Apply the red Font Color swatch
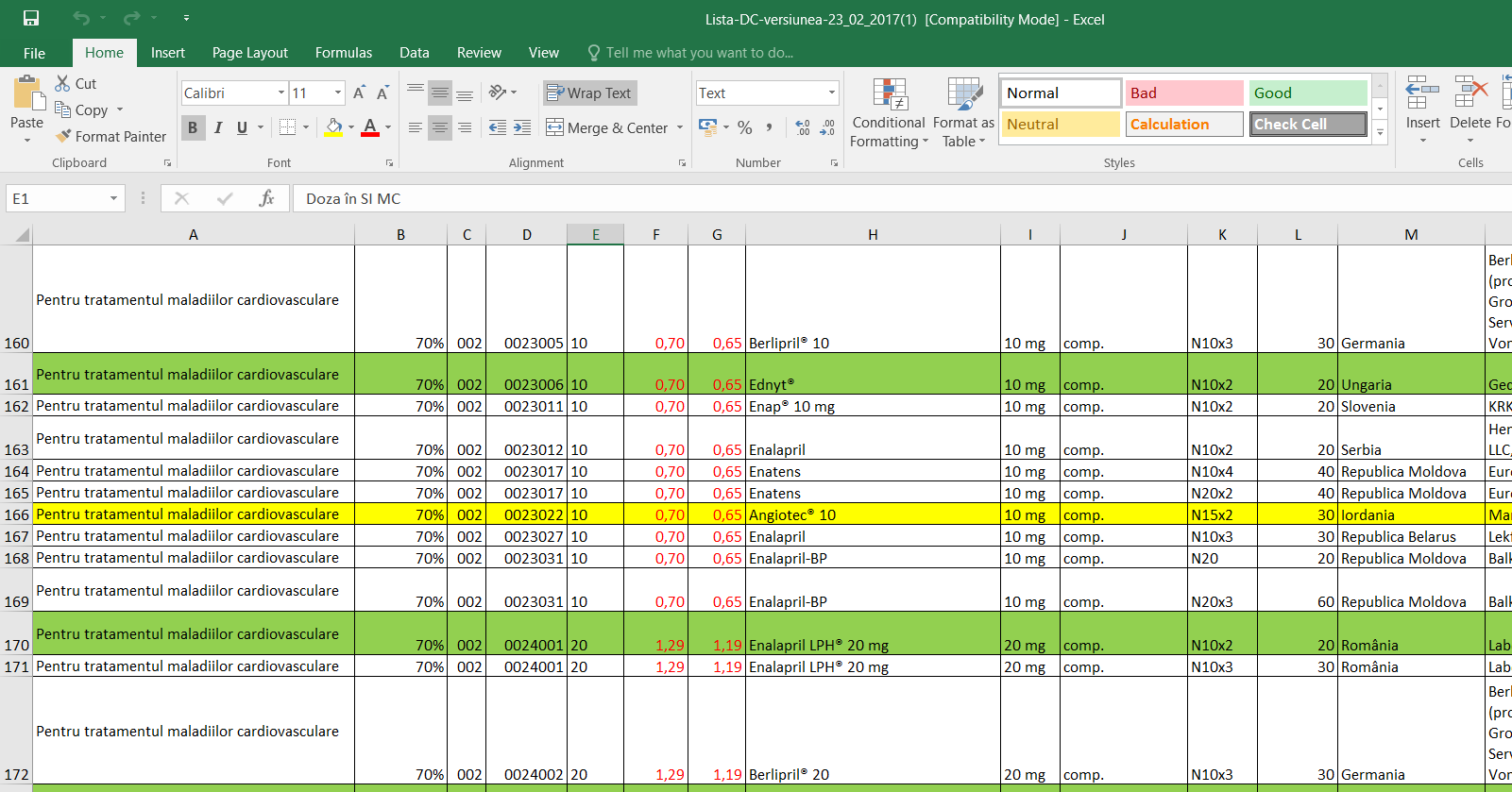The height and width of the screenshot is (792, 1512). [x=370, y=127]
